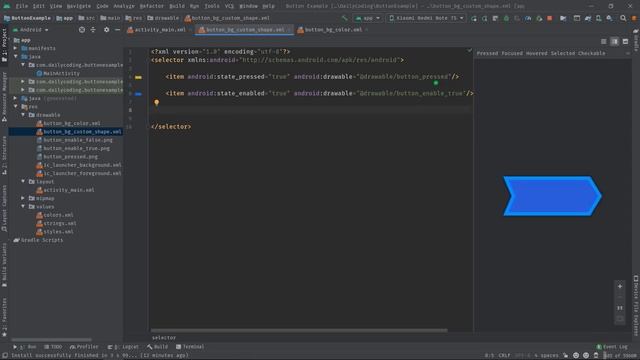Viewport: 640px width, 360px height.
Task: Open the Navigate menu
Action: point(79,6)
